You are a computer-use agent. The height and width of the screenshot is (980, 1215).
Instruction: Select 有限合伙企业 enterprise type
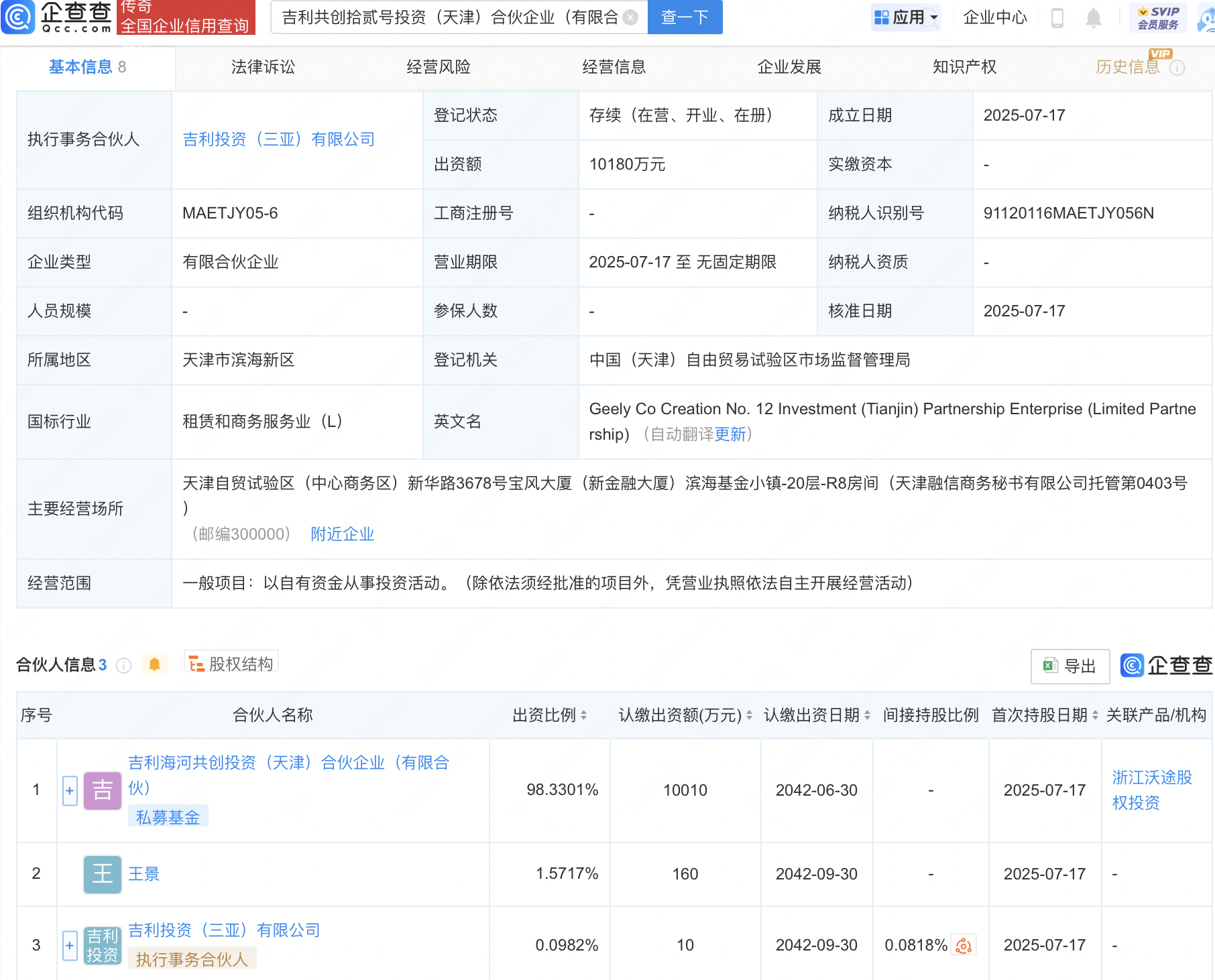tap(231, 262)
